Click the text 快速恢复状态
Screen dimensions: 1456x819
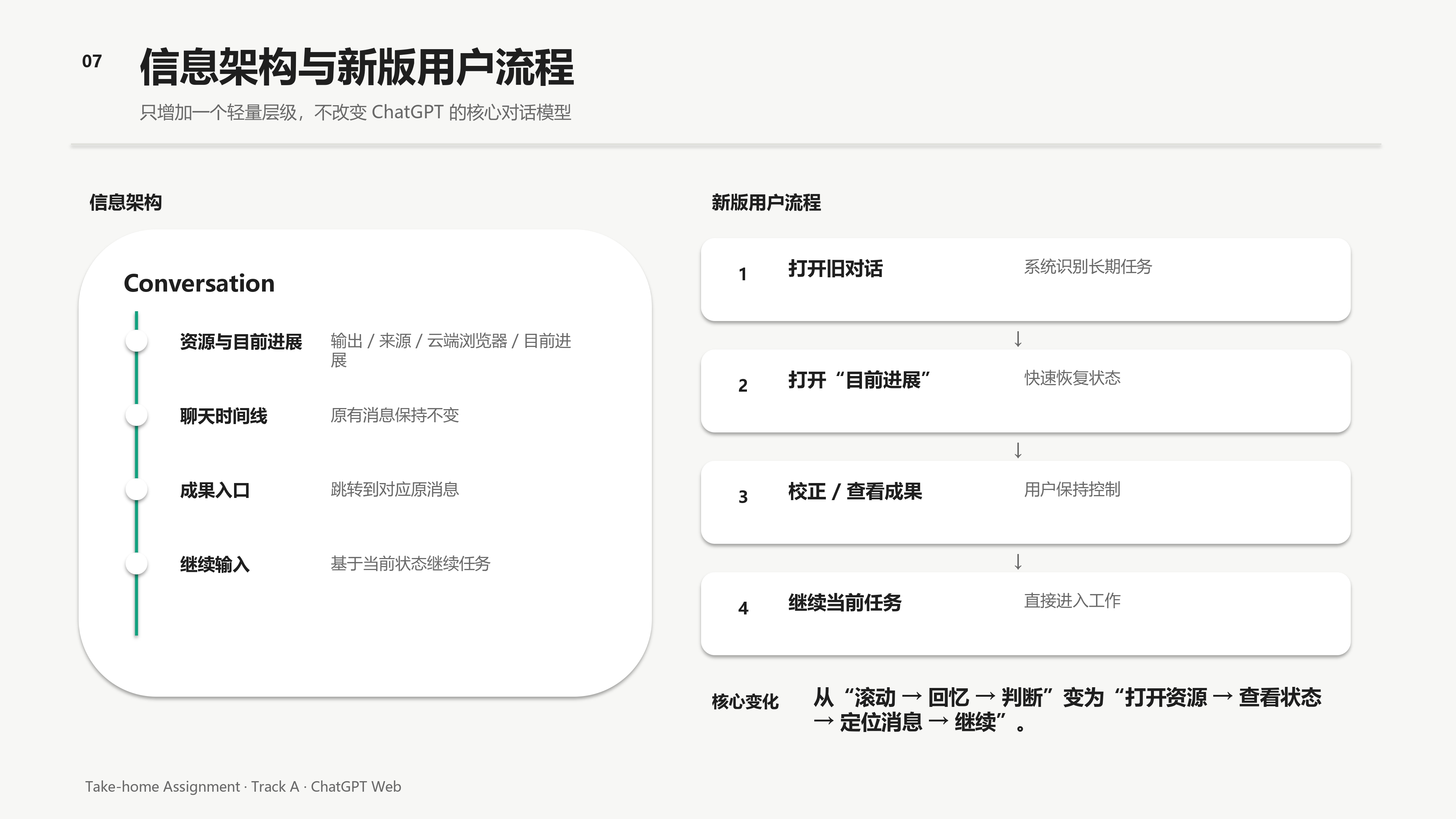pos(1072,377)
